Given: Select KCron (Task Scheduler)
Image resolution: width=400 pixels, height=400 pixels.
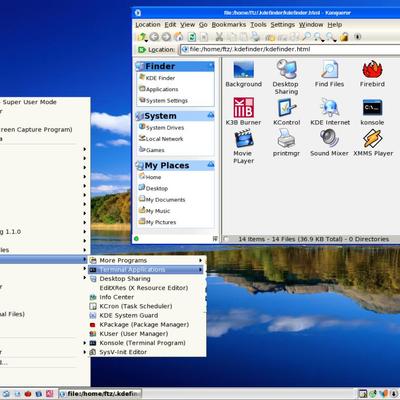Looking at the screenshot, I should pos(147,306).
